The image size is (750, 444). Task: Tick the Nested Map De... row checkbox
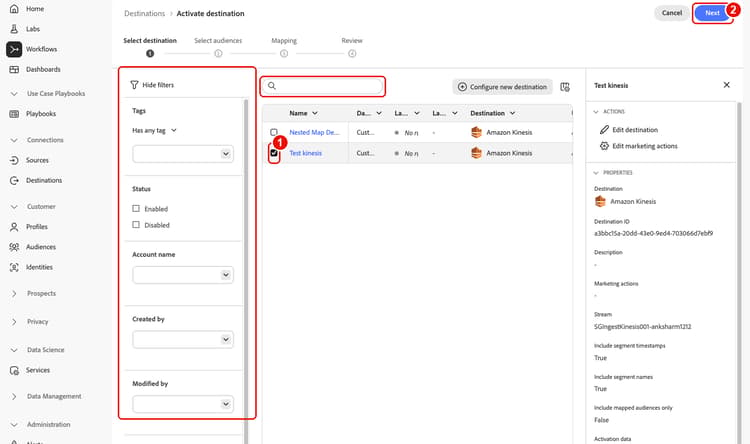(x=274, y=132)
